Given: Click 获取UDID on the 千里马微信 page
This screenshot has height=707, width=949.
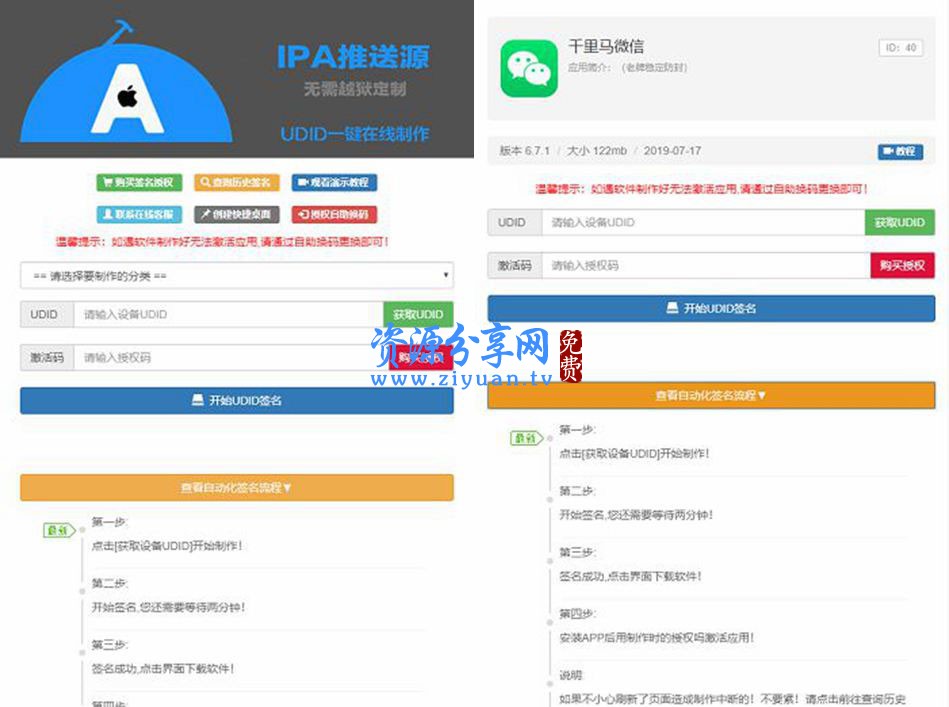Looking at the screenshot, I should (899, 223).
